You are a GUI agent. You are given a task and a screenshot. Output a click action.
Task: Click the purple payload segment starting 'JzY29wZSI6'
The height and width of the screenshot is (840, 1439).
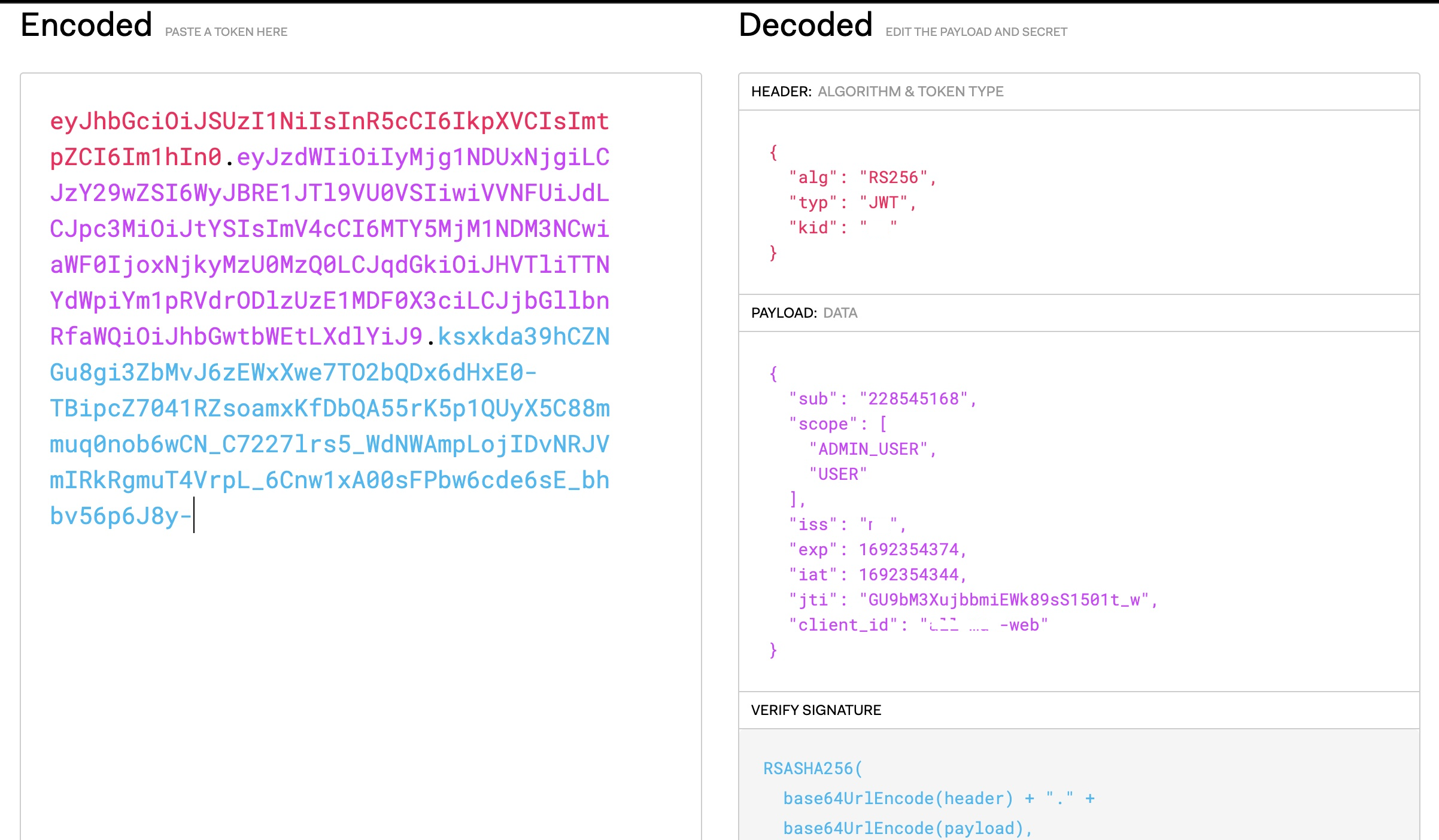329,193
